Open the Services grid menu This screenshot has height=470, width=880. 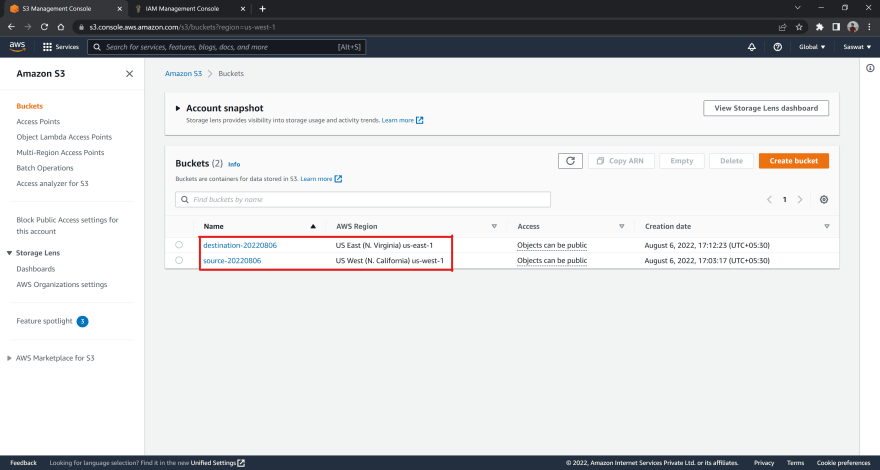(x=61, y=47)
